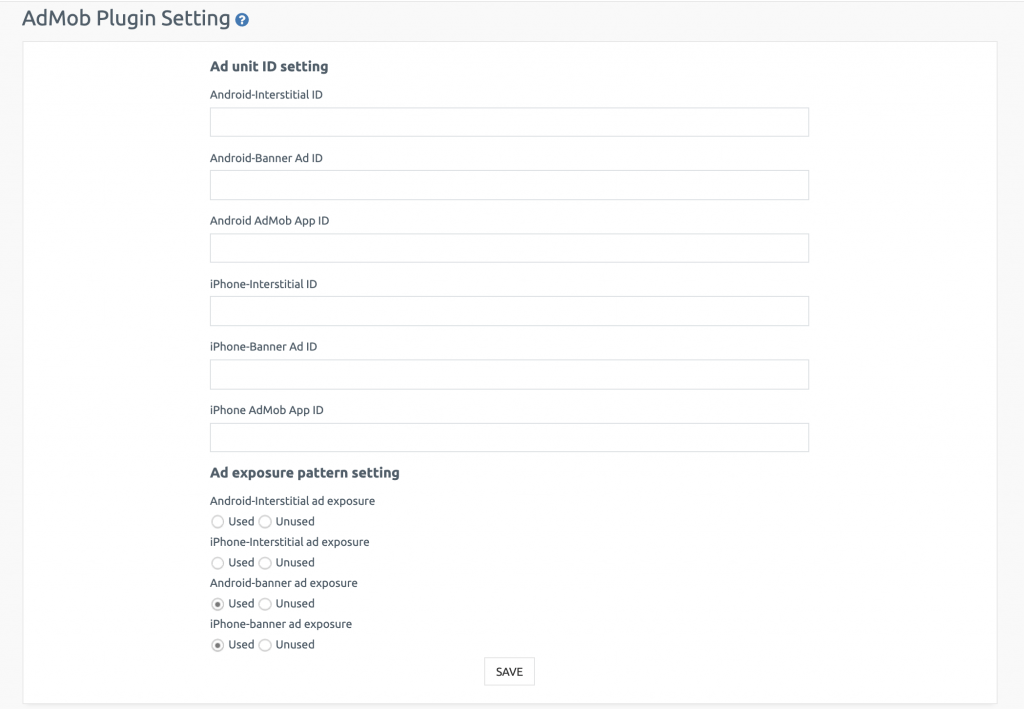This screenshot has width=1024, height=709.
Task: Click the Android AdMob App ID field
Action: [x=509, y=247]
